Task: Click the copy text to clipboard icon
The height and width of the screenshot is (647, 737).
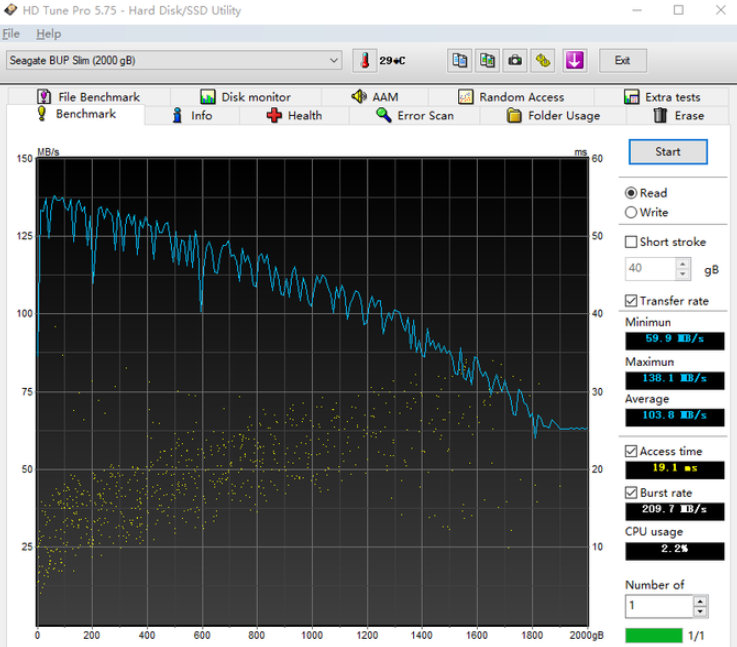Action: pos(459,60)
